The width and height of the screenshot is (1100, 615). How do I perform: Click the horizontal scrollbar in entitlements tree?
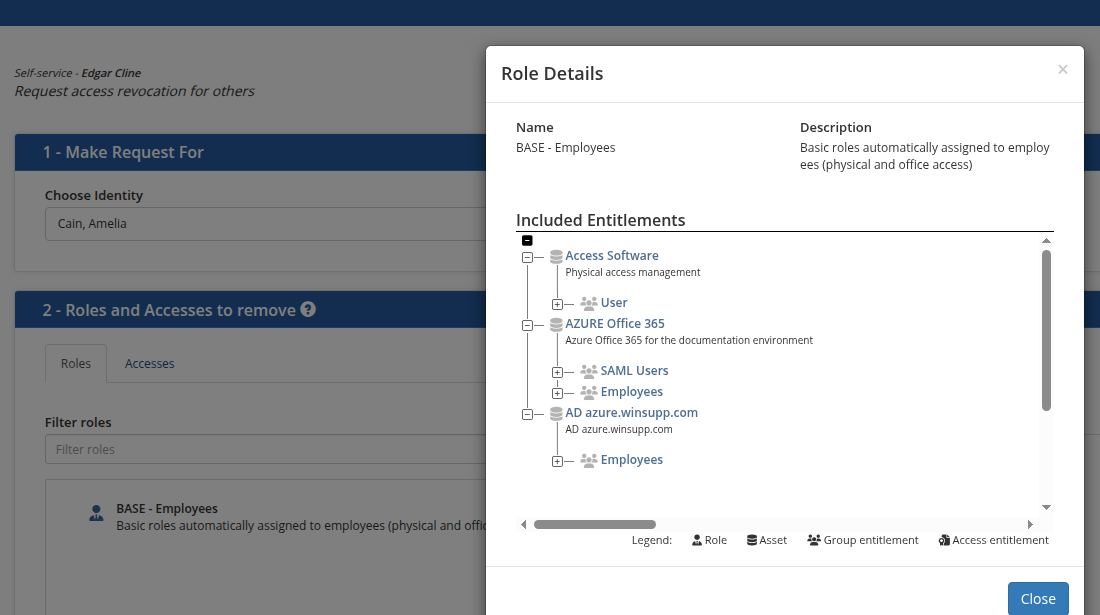click(x=595, y=524)
